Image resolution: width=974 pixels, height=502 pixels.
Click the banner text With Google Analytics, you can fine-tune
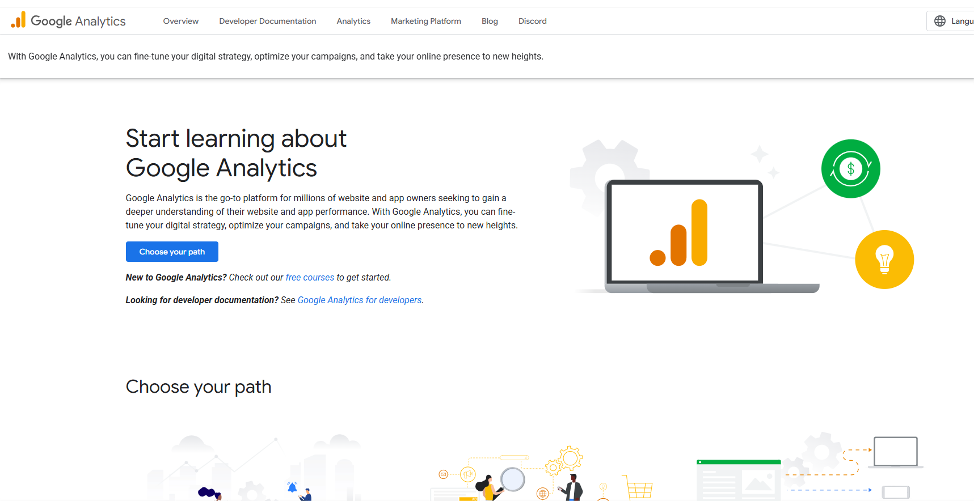pos(276,57)
